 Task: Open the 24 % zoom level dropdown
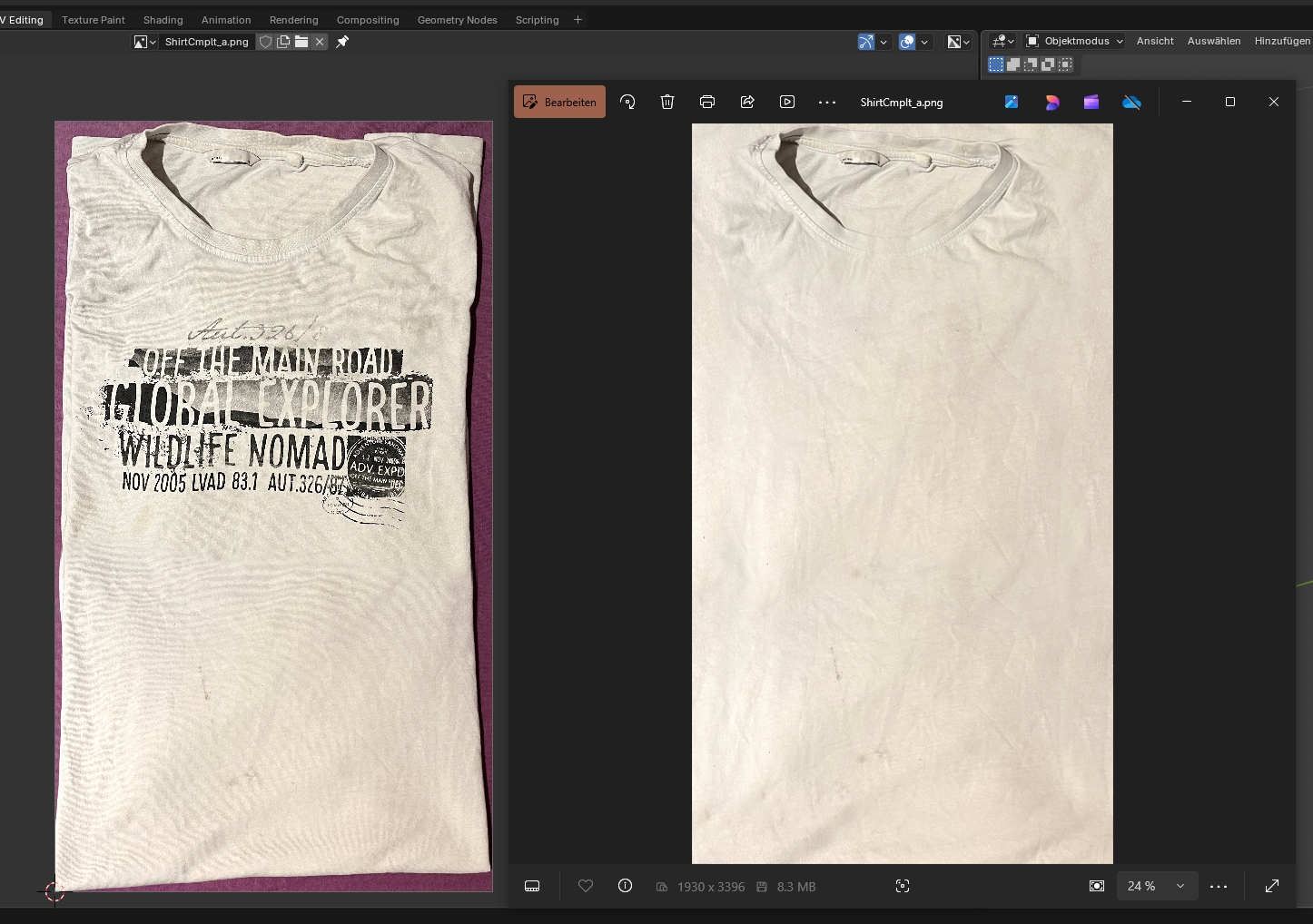pos(1156,886)
